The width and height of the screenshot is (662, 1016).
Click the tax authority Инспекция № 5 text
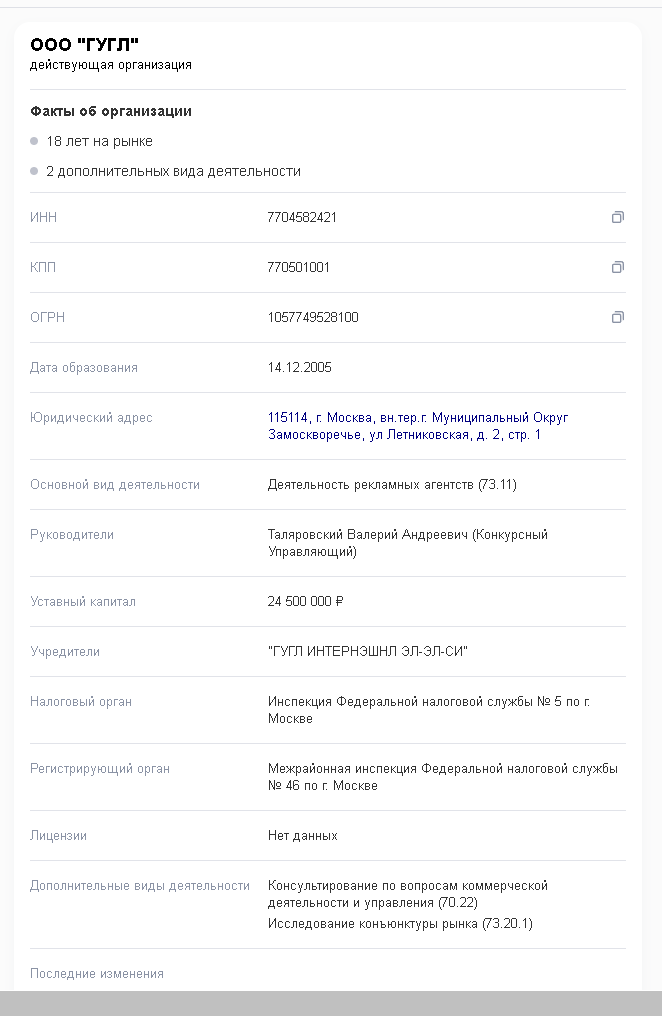coord(429,710)
